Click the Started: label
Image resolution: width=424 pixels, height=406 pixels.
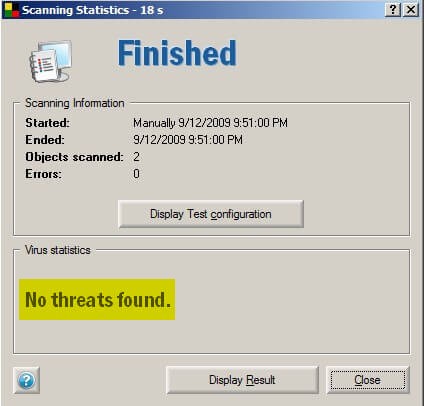(x=47, y=123)
